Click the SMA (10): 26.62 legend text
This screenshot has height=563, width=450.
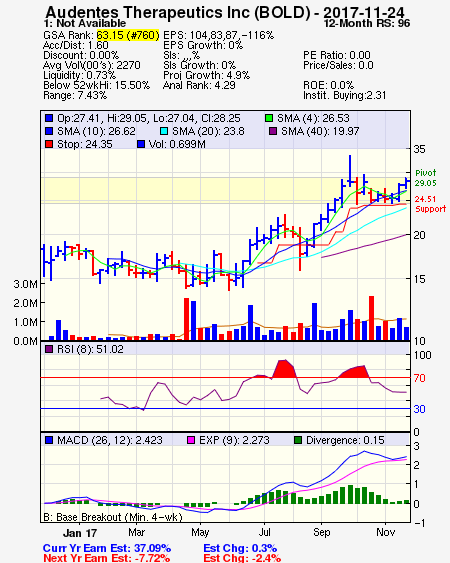pos(96,131)
